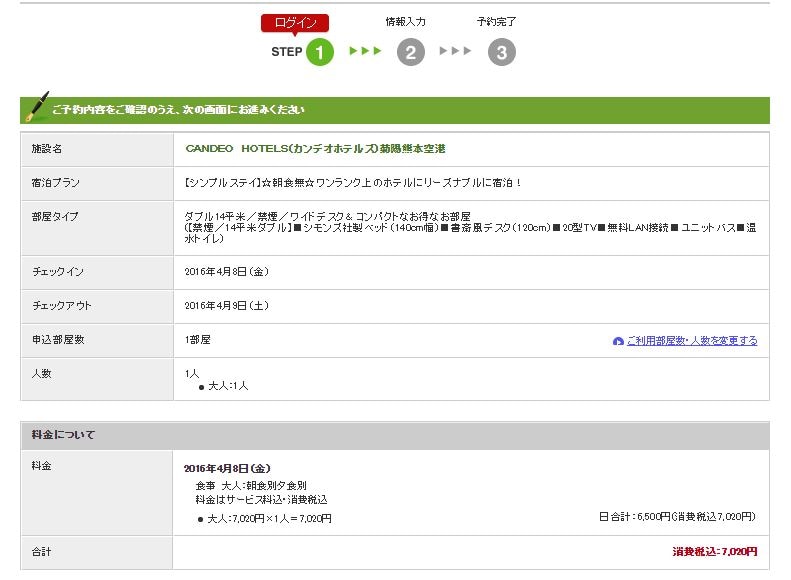The image size is (791, 580).
Task: Click the 大人:1人 bullet item
Action: [223, 386]
